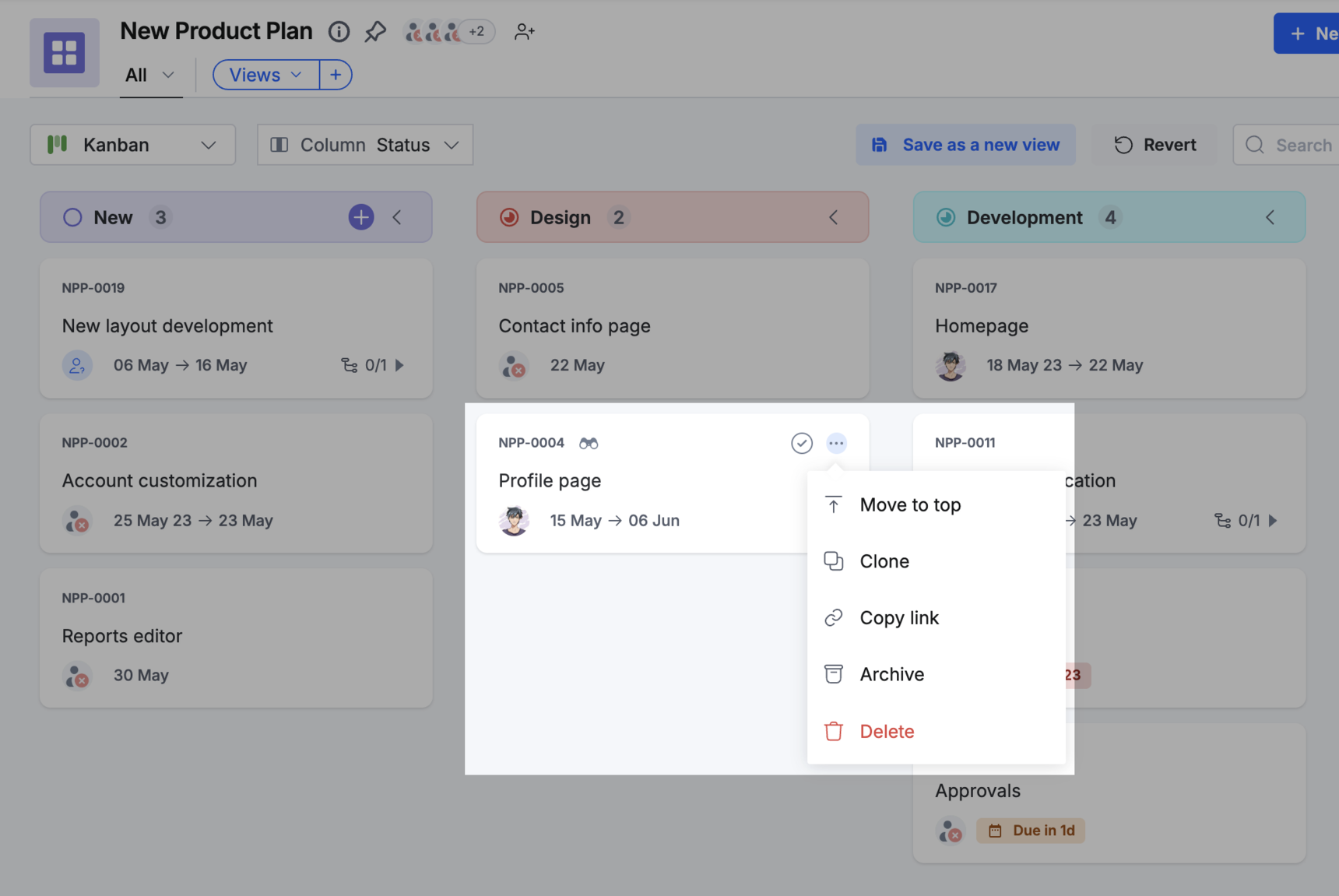
Task: Open the Column Status dropdown
Action: pos(364,145)
